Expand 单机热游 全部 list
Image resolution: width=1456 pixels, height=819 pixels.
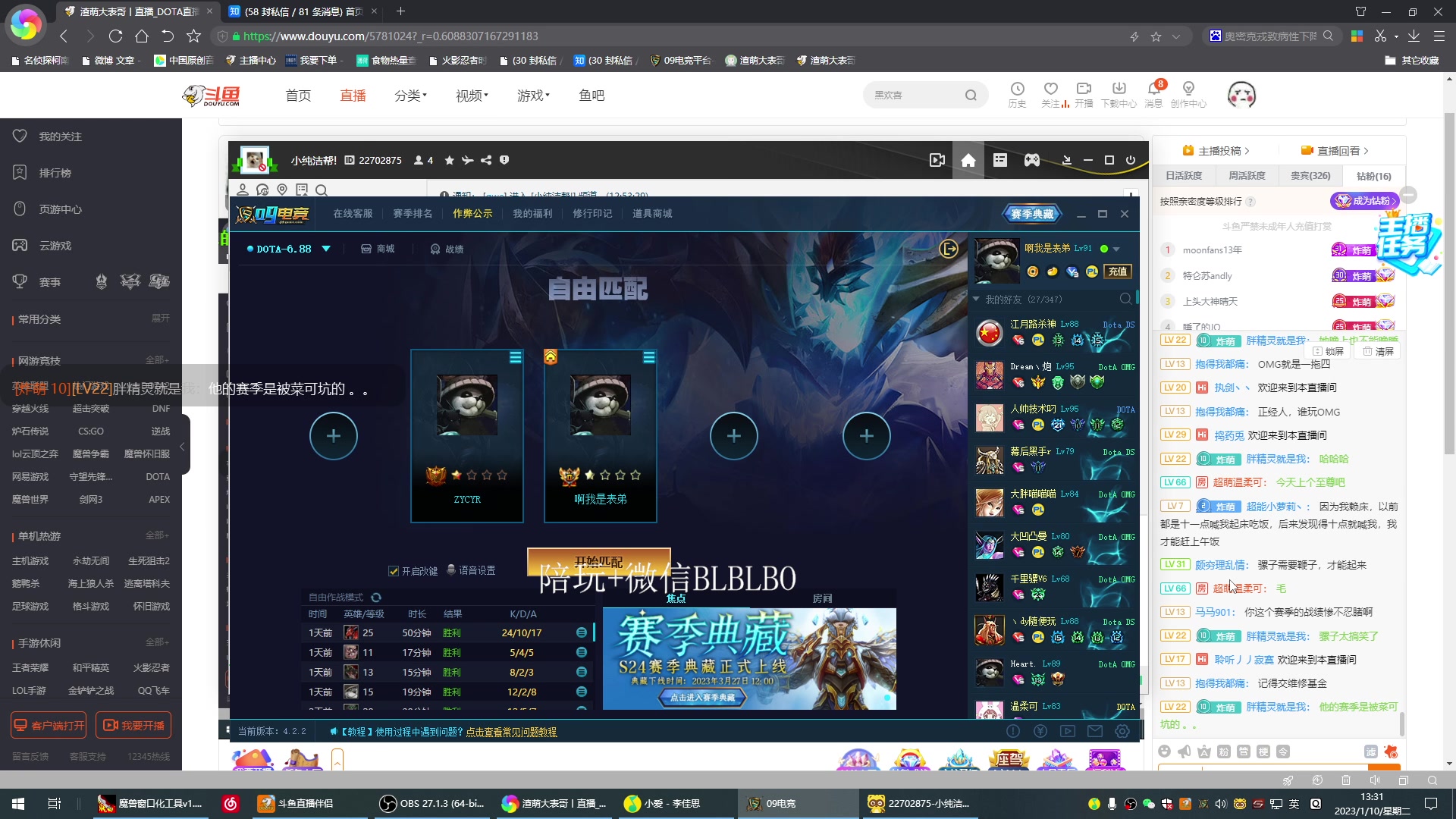pyautogui.click(x=157, y=535)
